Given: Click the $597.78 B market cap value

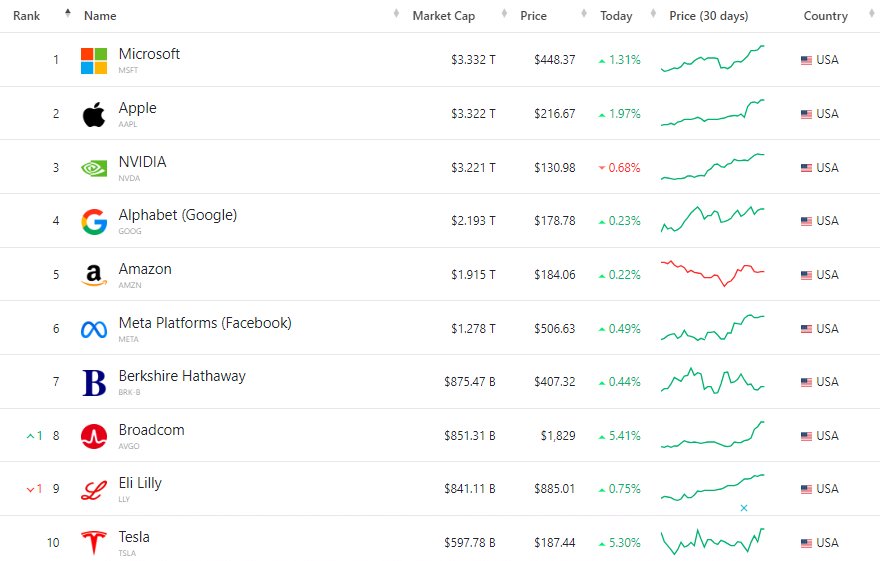Looking at the screenshot, I should [x=470, y=543].
